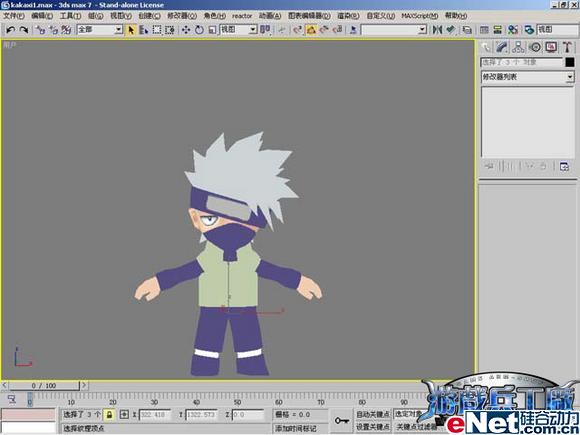
Task: Open the 编辑(E) menu
Action: coord(42,16)
